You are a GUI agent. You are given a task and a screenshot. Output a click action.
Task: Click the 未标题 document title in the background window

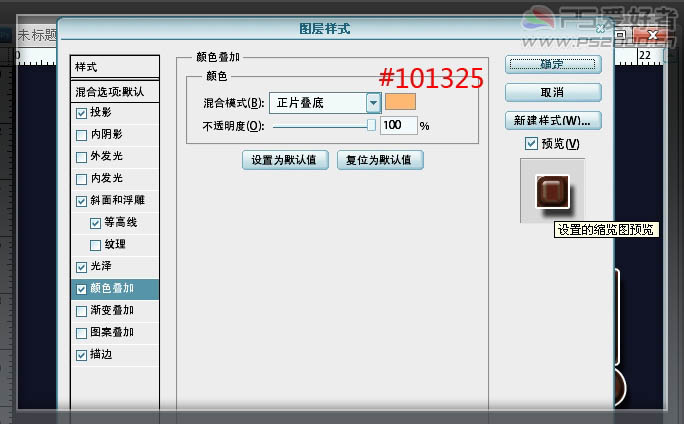tap(37, 35)
